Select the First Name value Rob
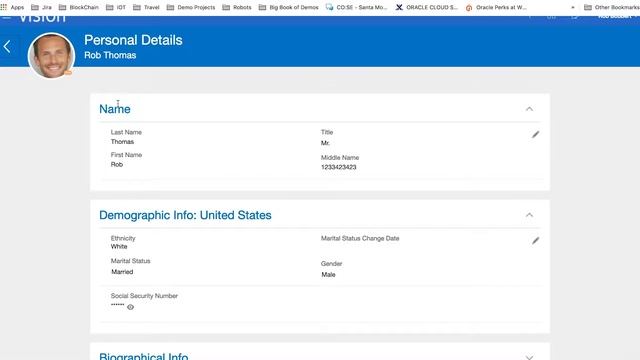The image size is (640, 360). coord(117,164)
